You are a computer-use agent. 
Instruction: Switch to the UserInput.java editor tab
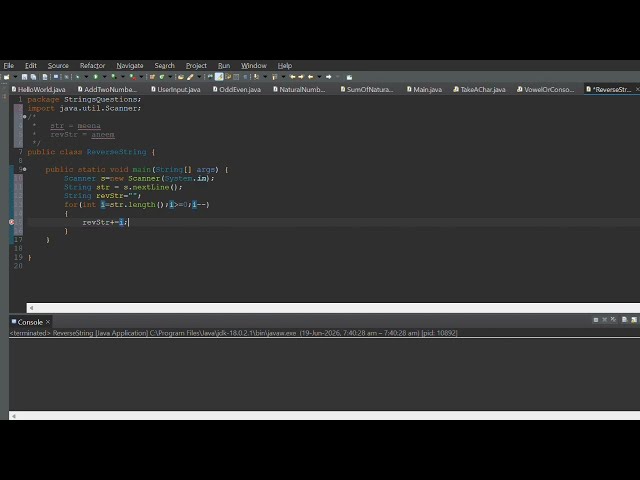tap(176, 89)
